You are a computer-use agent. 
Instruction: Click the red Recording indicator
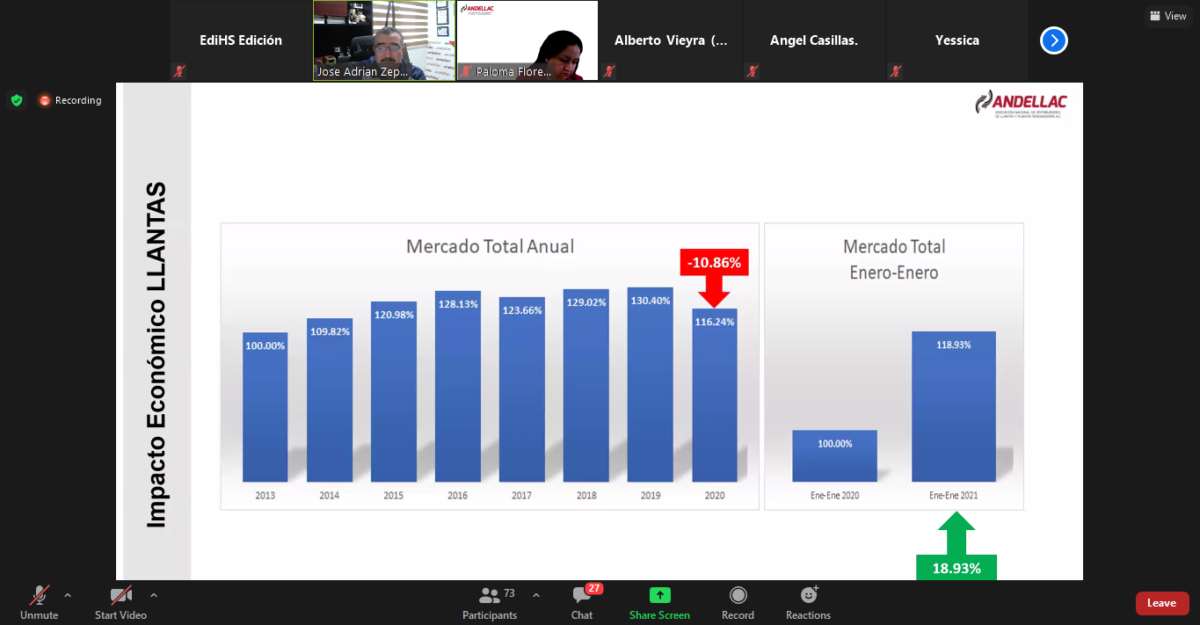pyautogui.click(x=70, y=100)
